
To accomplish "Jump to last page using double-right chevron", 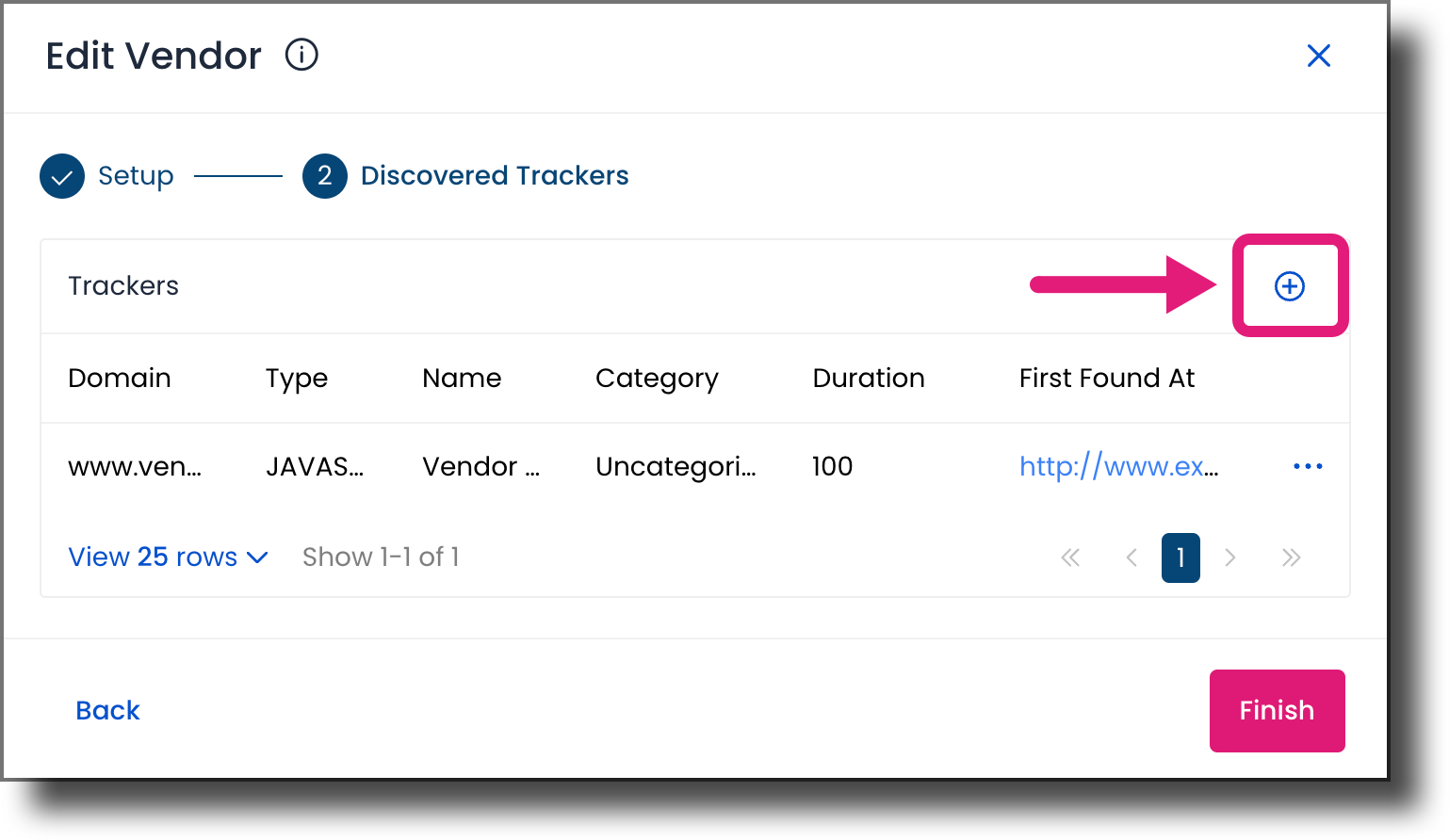I will pos(1291,557).
